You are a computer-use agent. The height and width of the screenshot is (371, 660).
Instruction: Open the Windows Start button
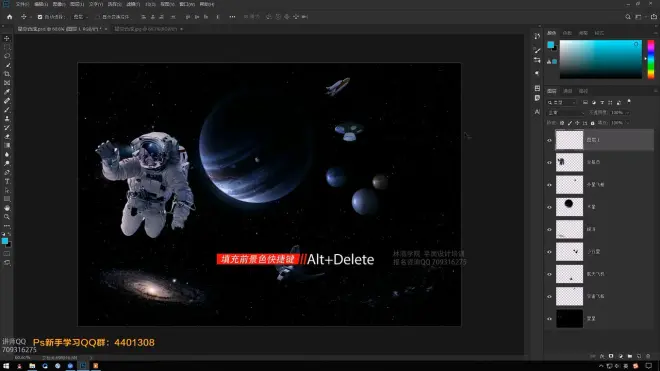click(6, 366)
